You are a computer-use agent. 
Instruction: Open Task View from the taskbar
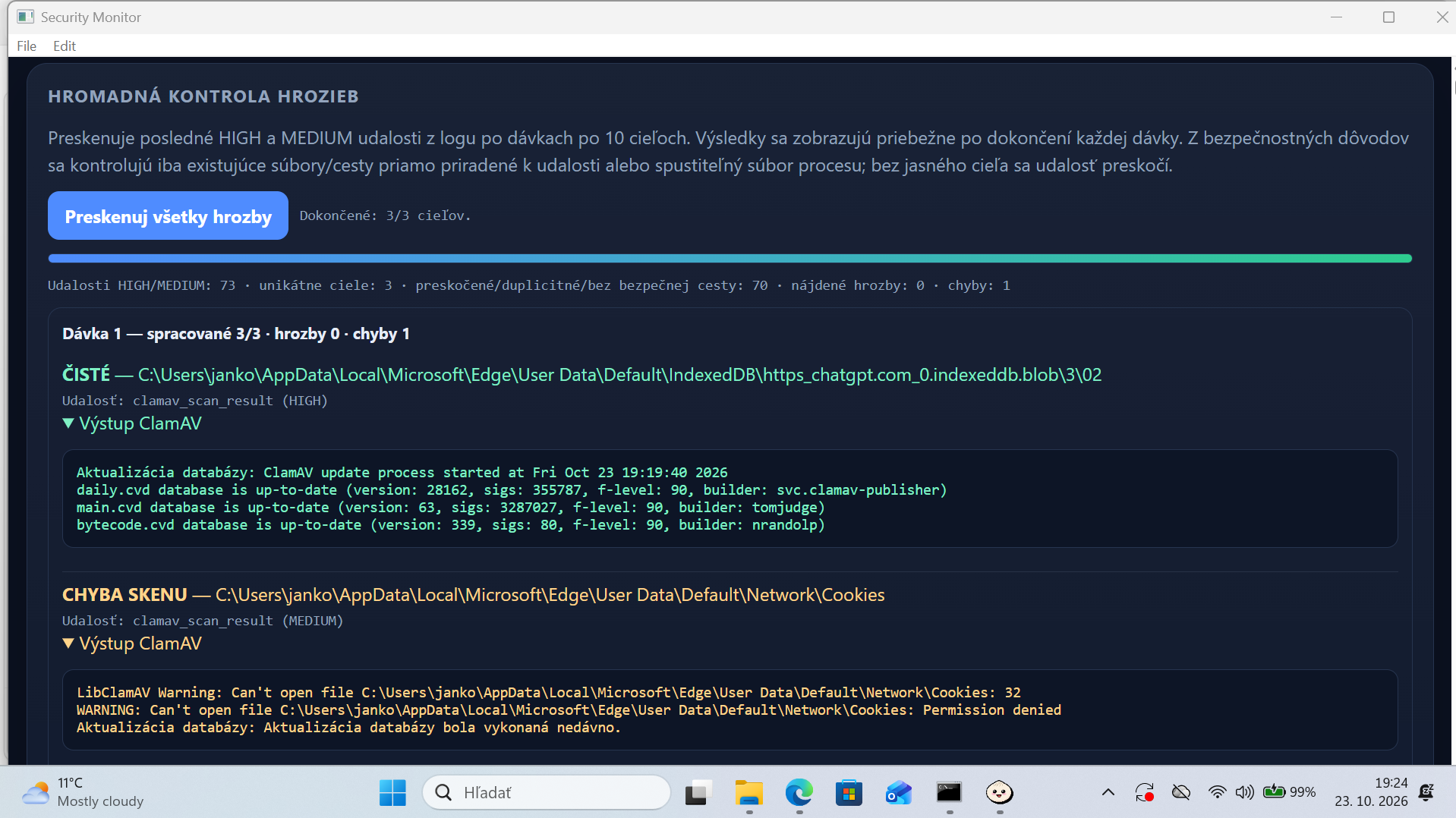click(x=698, y=793)
